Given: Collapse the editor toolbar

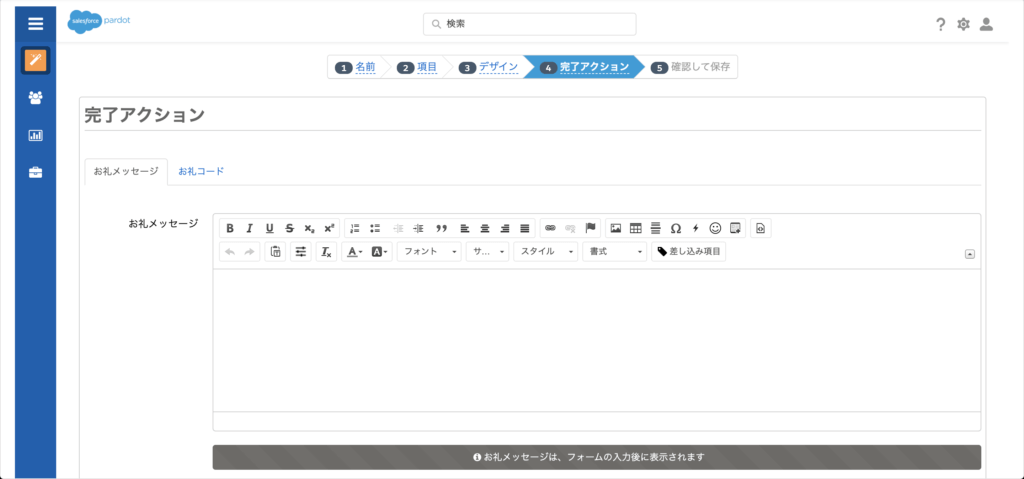Looking at the screenshot, I should pos(970,255).
